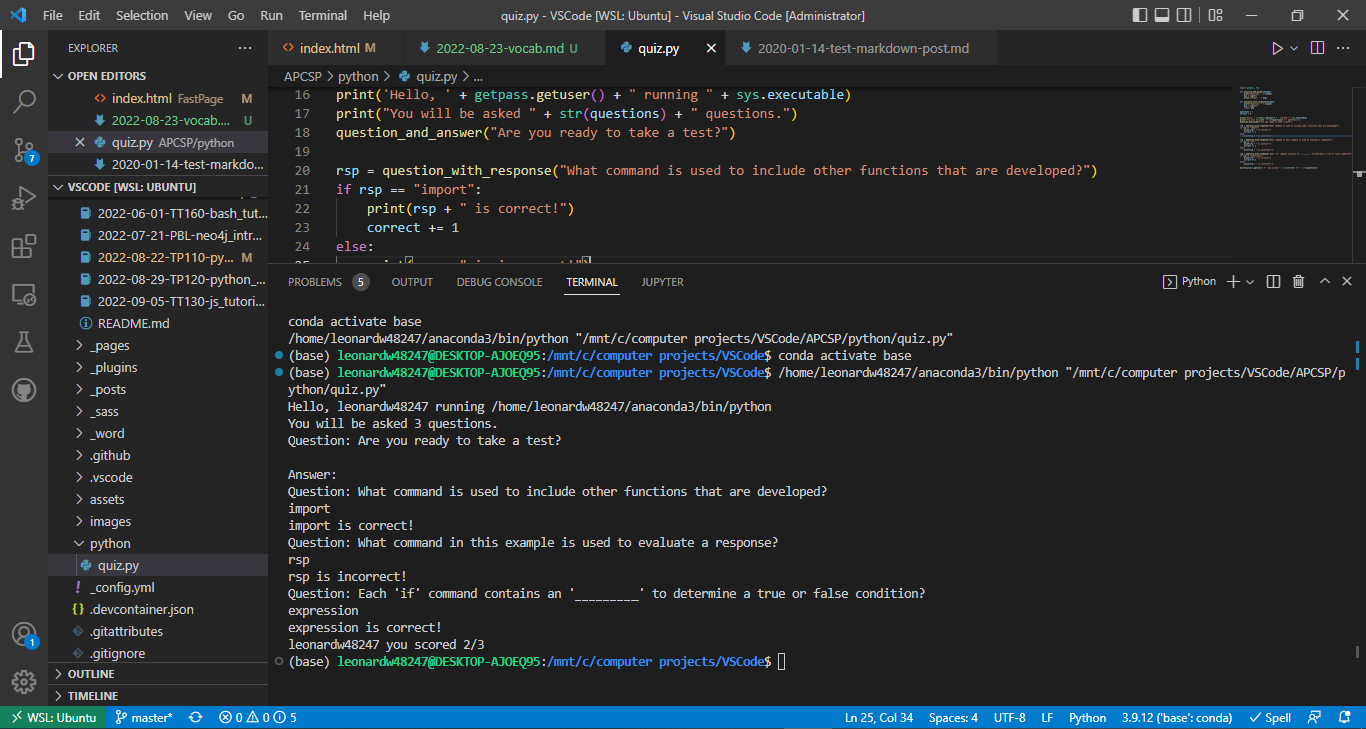The width and height of the screenshot is (1366, 729).
Task: Open the GitHub icon in activity bar
Action: [x=24, y=390]
